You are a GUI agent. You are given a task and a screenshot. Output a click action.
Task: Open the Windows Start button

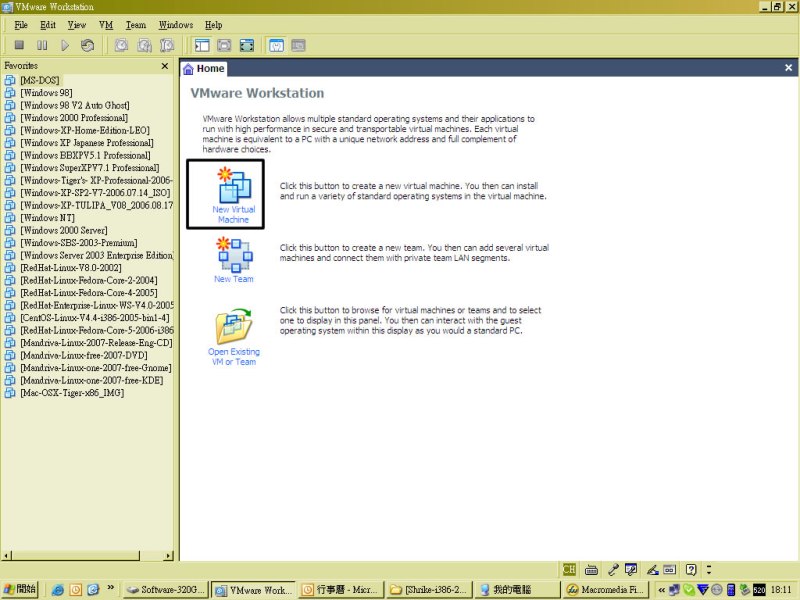20,589
